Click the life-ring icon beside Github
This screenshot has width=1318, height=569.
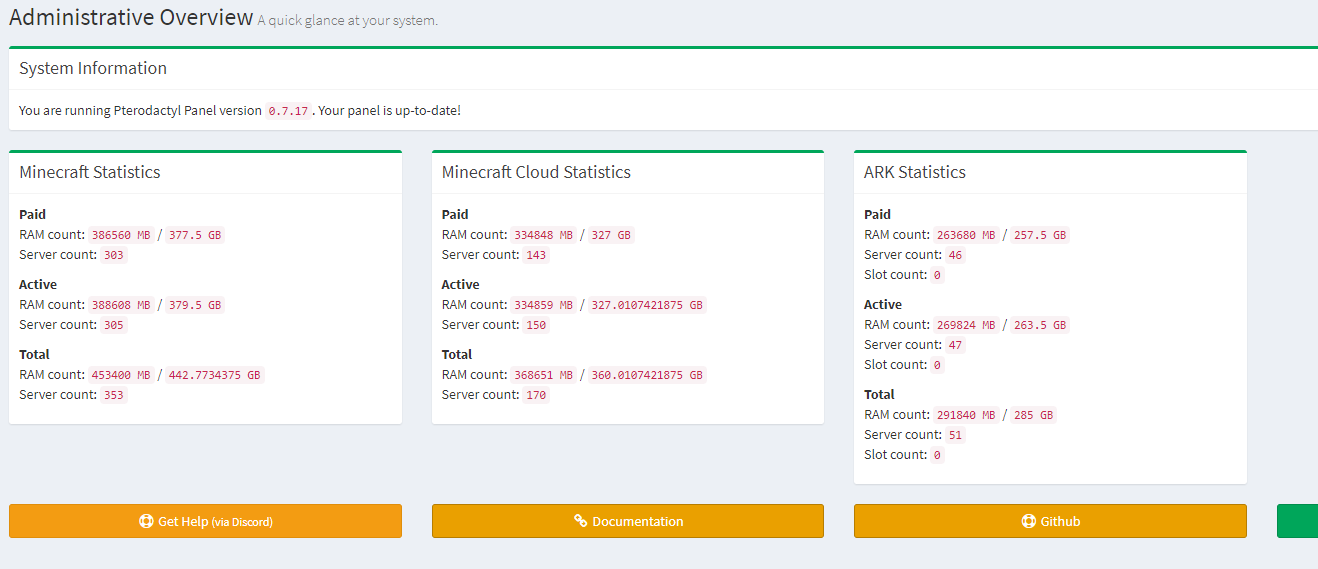pyautogui.click(x=1028, y=521)
